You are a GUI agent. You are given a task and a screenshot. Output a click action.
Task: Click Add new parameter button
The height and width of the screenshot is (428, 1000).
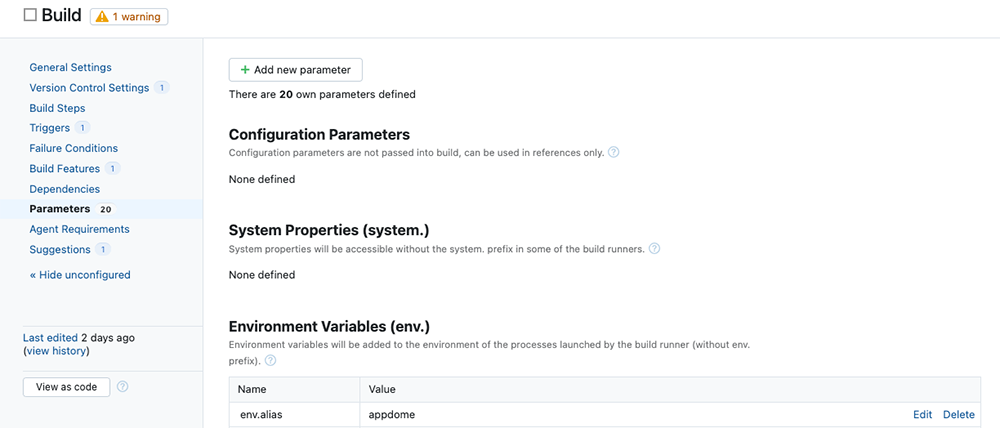296,70
